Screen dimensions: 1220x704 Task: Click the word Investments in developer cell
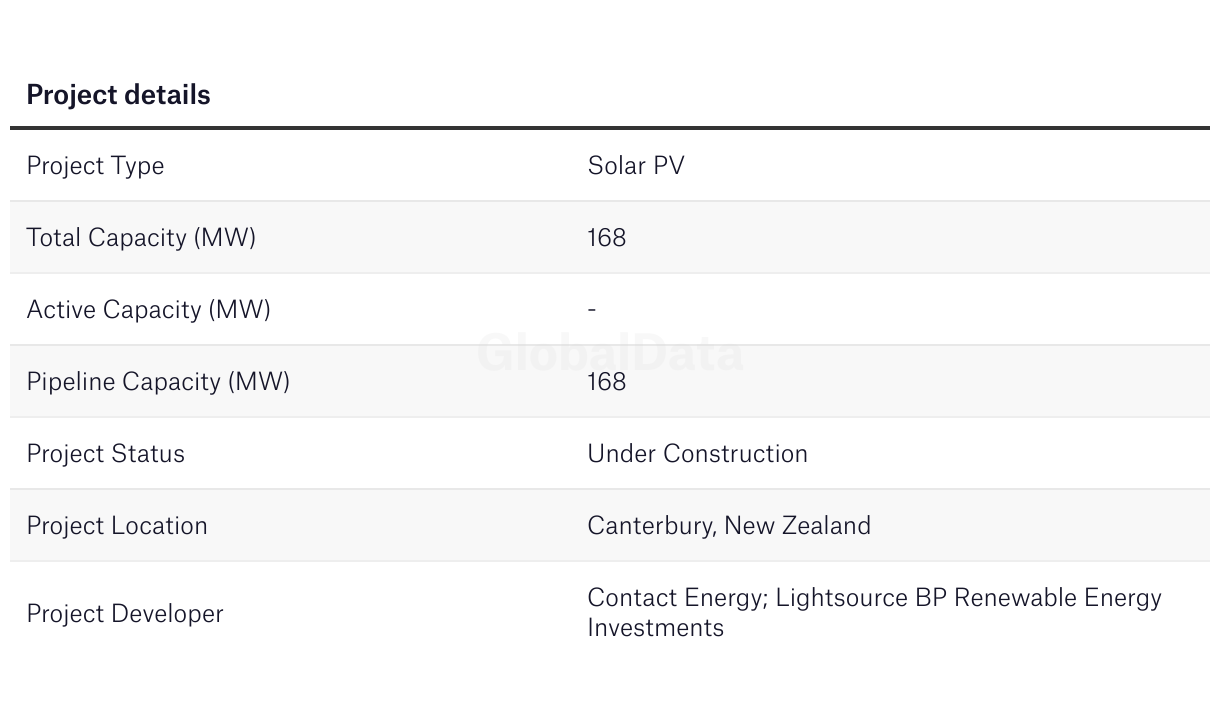click(656, 628)
